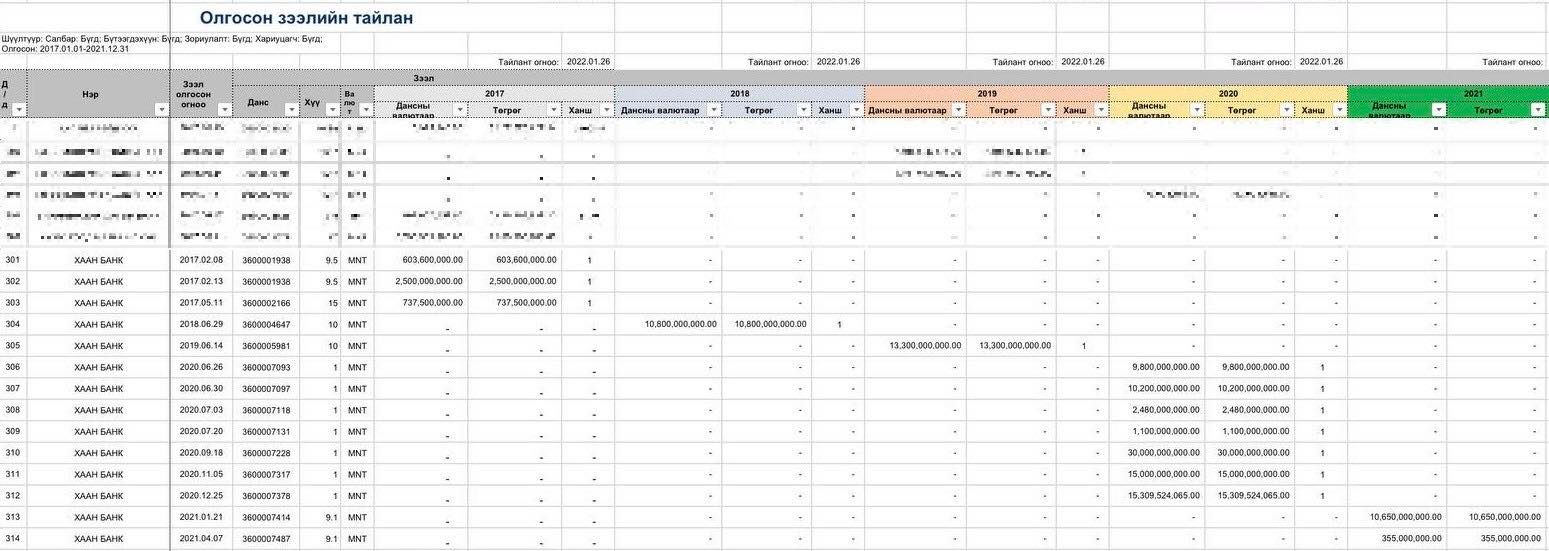Open the 2018 Дансны валютаар filter
The width and height of the screenshot is (1549, 551).
click(719, 109)
